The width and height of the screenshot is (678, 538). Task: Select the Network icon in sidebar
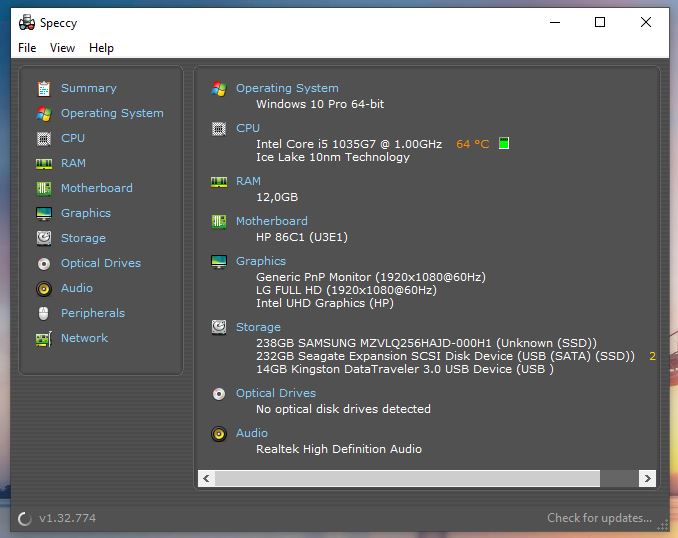pyautogui.click(x=43, y=338)
